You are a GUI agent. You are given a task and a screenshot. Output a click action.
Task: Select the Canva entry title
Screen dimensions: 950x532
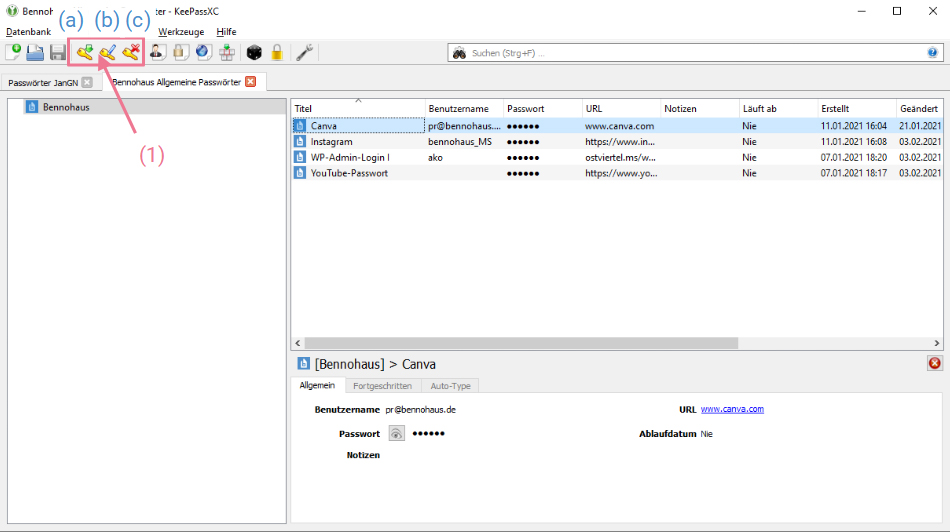pyautogui.click(x=324, y=125)
